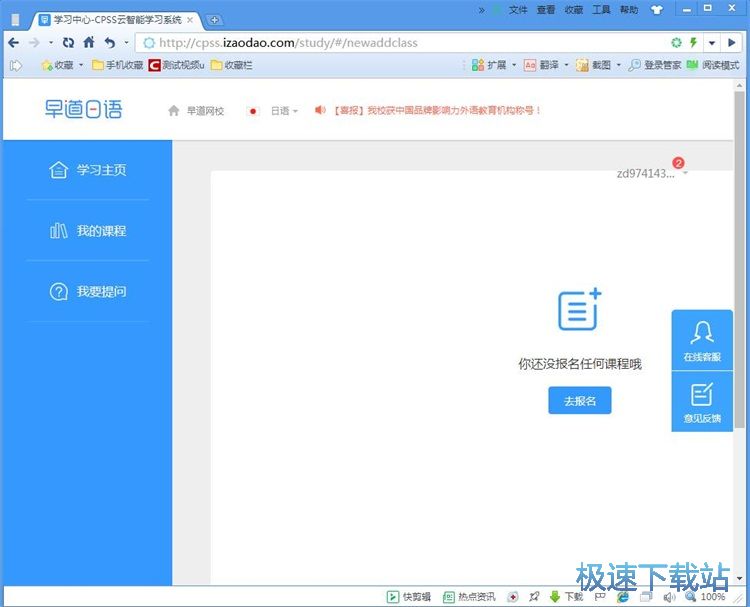Reload the page with the refresh icon
The width and height of the screenshot is (750, 607).
click(68, 43)
